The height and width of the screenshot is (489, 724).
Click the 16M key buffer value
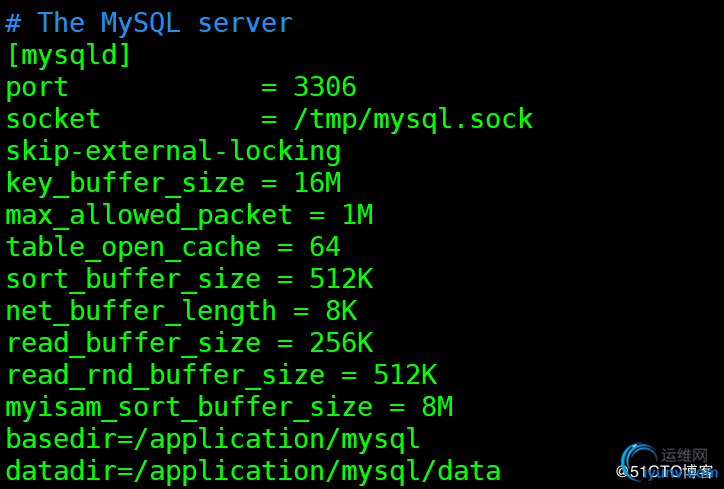[x=317, y=183]
